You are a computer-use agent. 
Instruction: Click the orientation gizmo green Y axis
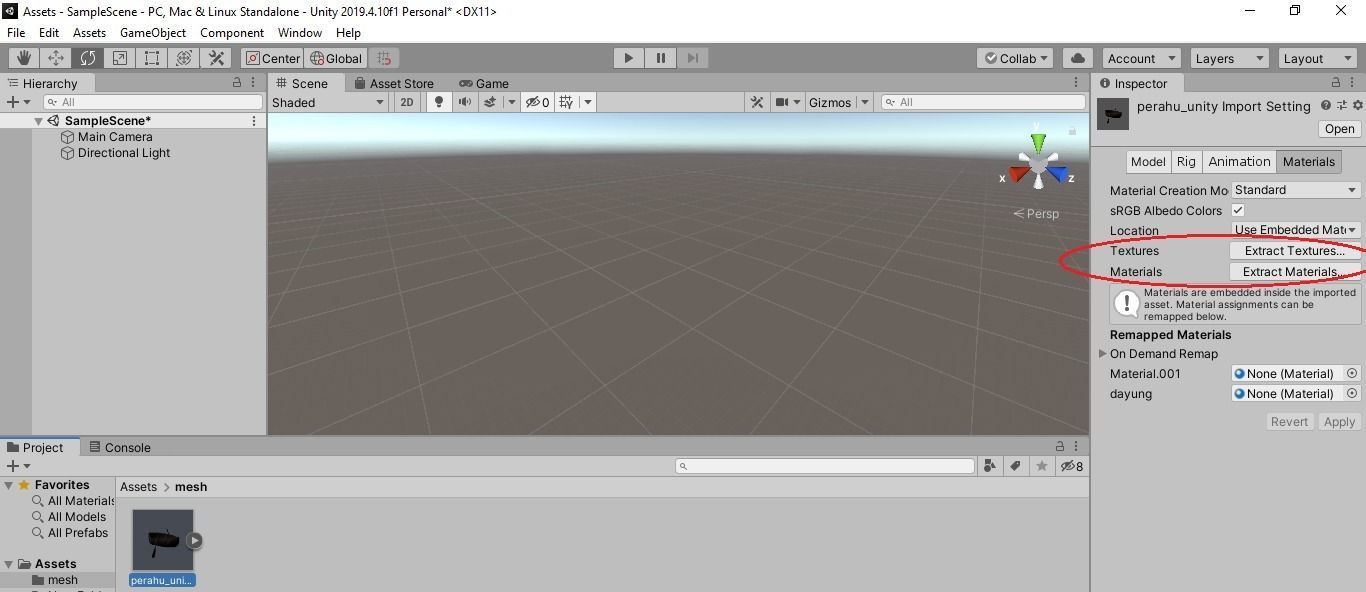pos(1038,142)
